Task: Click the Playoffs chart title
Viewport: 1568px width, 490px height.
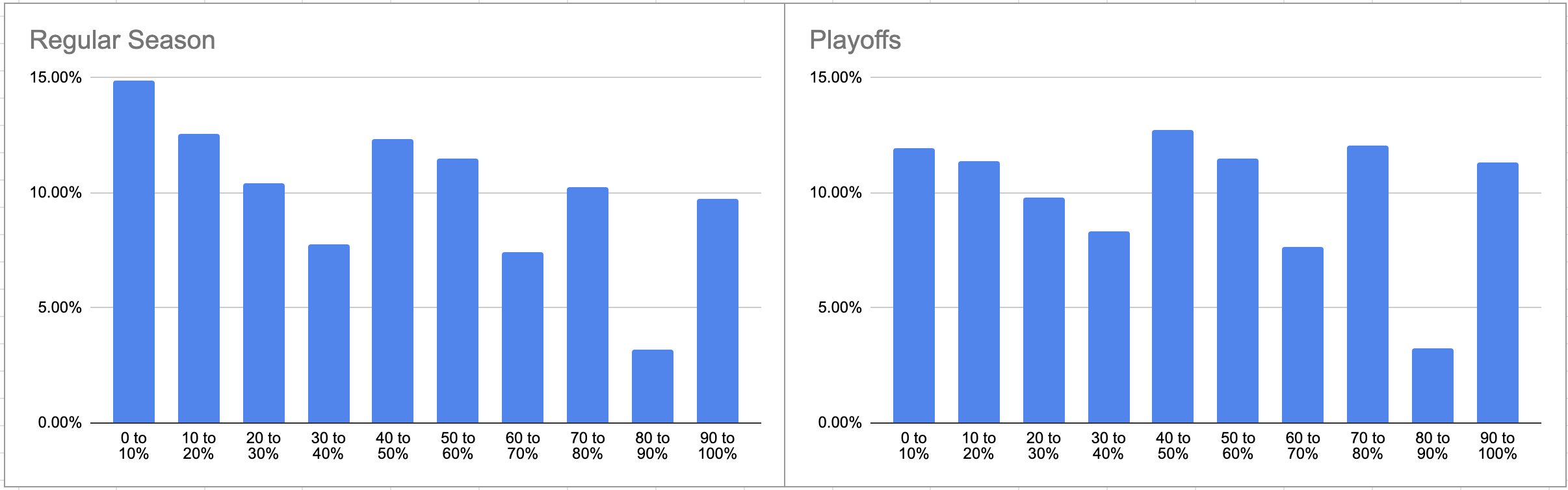Action: [x=855, y=40]
